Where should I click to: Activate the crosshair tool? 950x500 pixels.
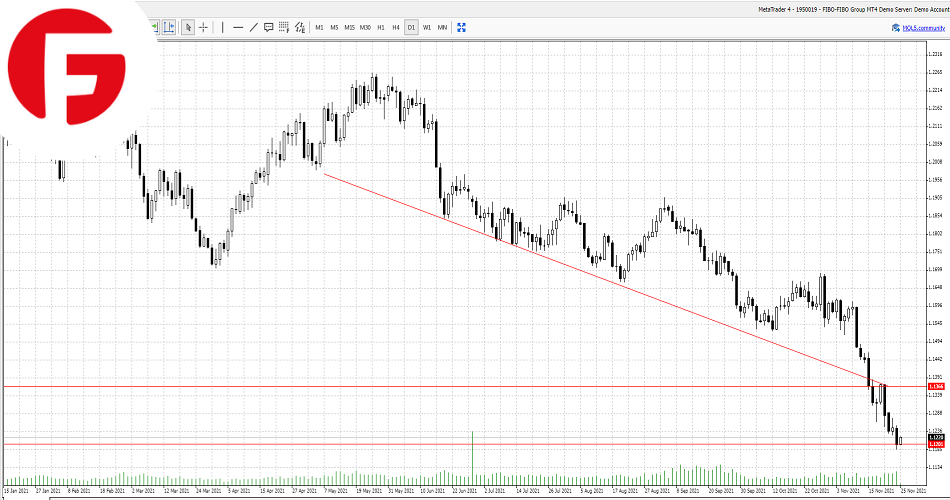(x=203, y=27)
